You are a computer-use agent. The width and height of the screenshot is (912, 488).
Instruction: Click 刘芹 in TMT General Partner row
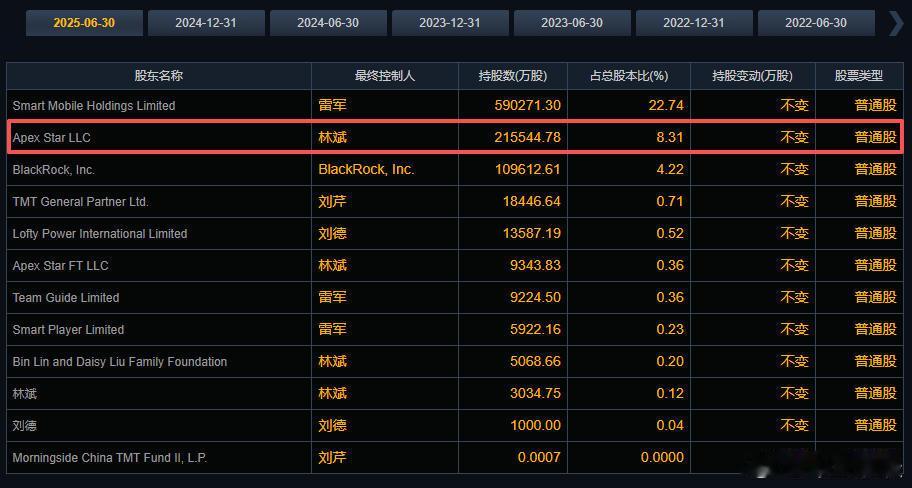pyautogui.click(x=333, y=201)
